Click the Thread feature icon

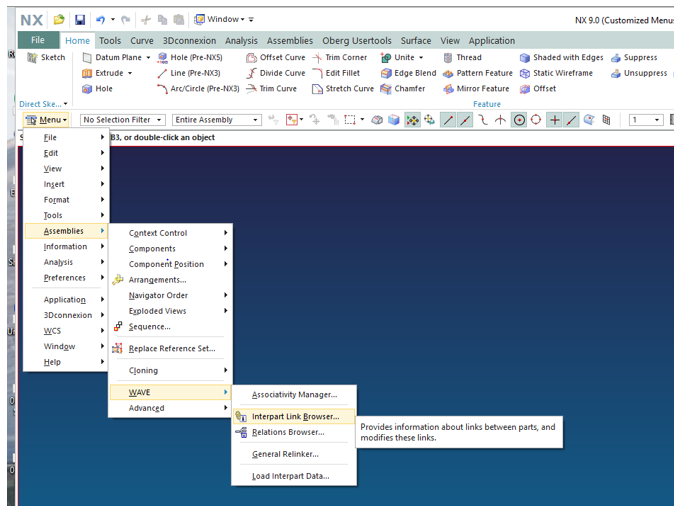448,57
